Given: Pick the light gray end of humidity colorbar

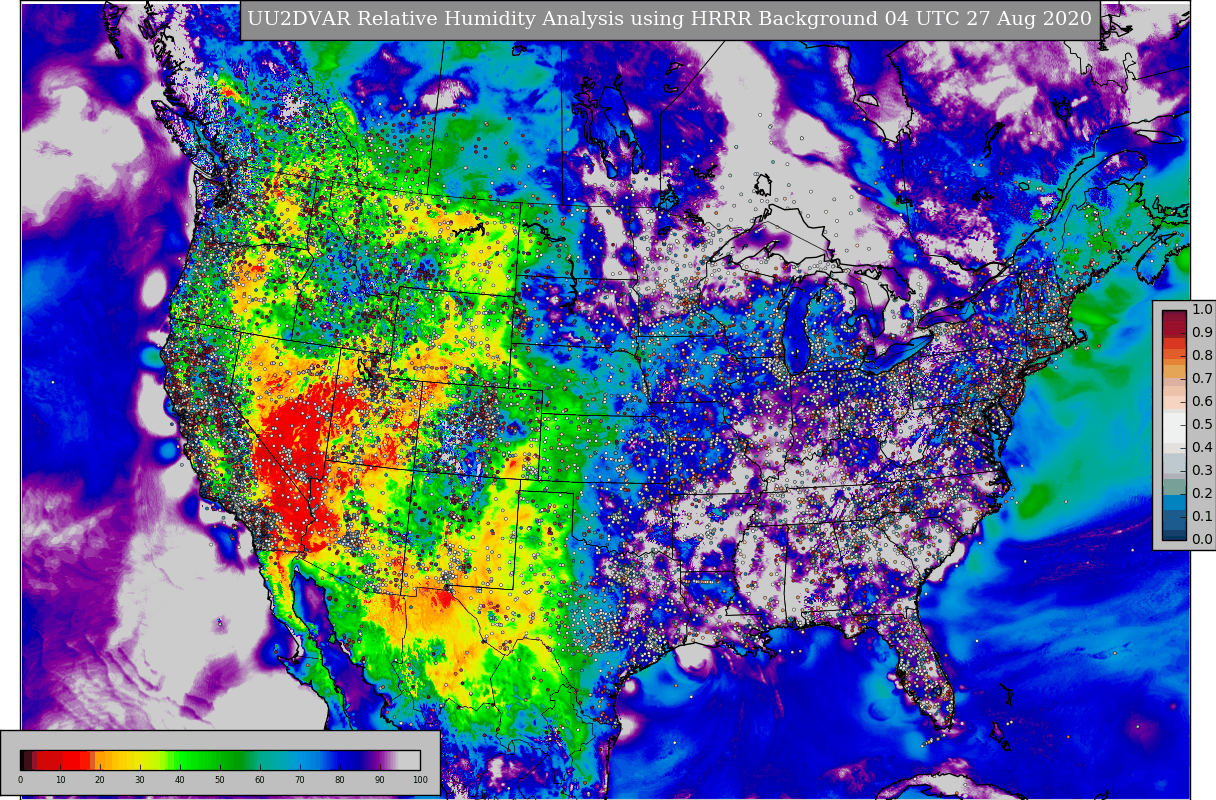Looking at the screenshot, I should pyautogui.click(x=410, y=760).
